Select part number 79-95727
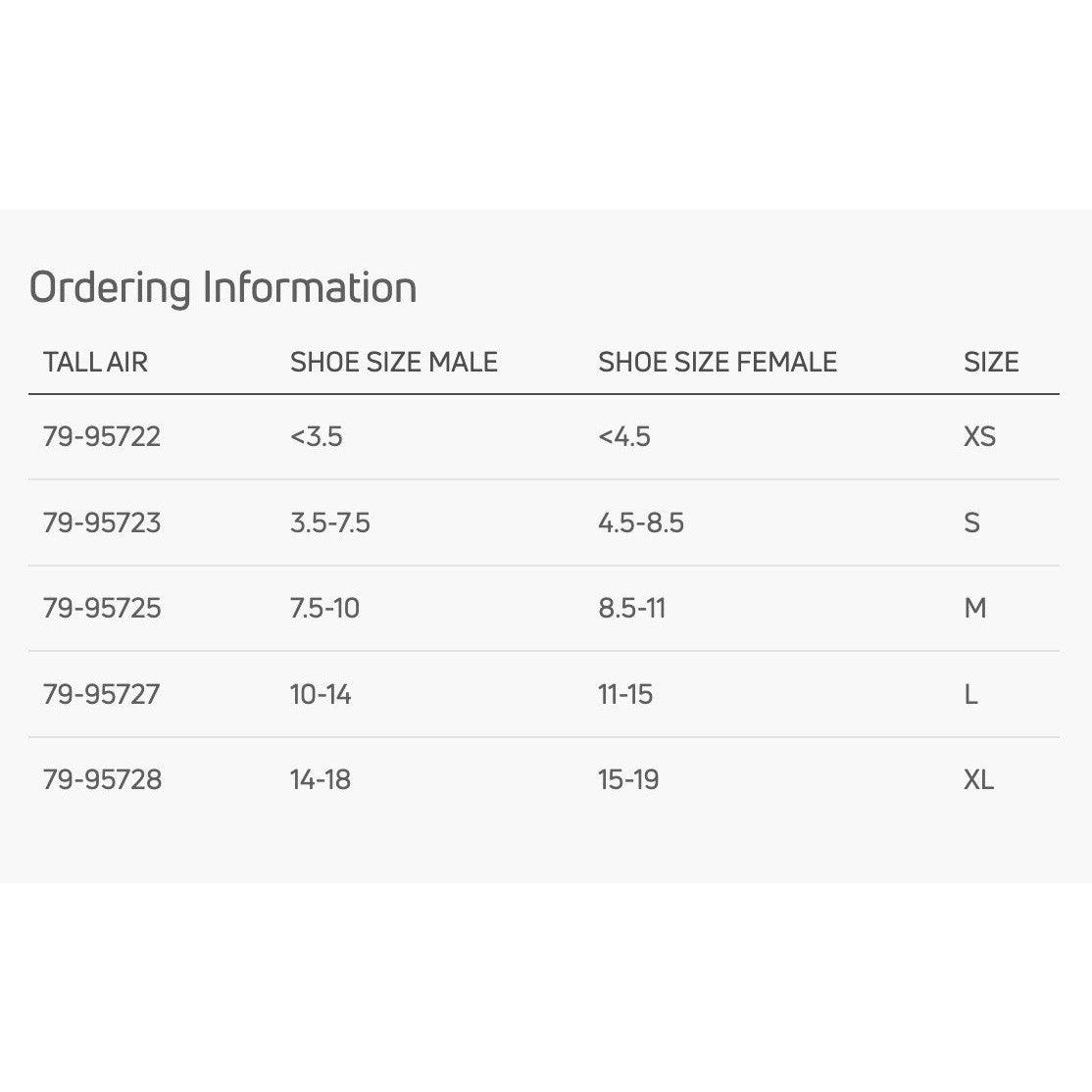The height and width of the screenshot is (1092, 1092). pyautogui.click(x=102, y=695)
